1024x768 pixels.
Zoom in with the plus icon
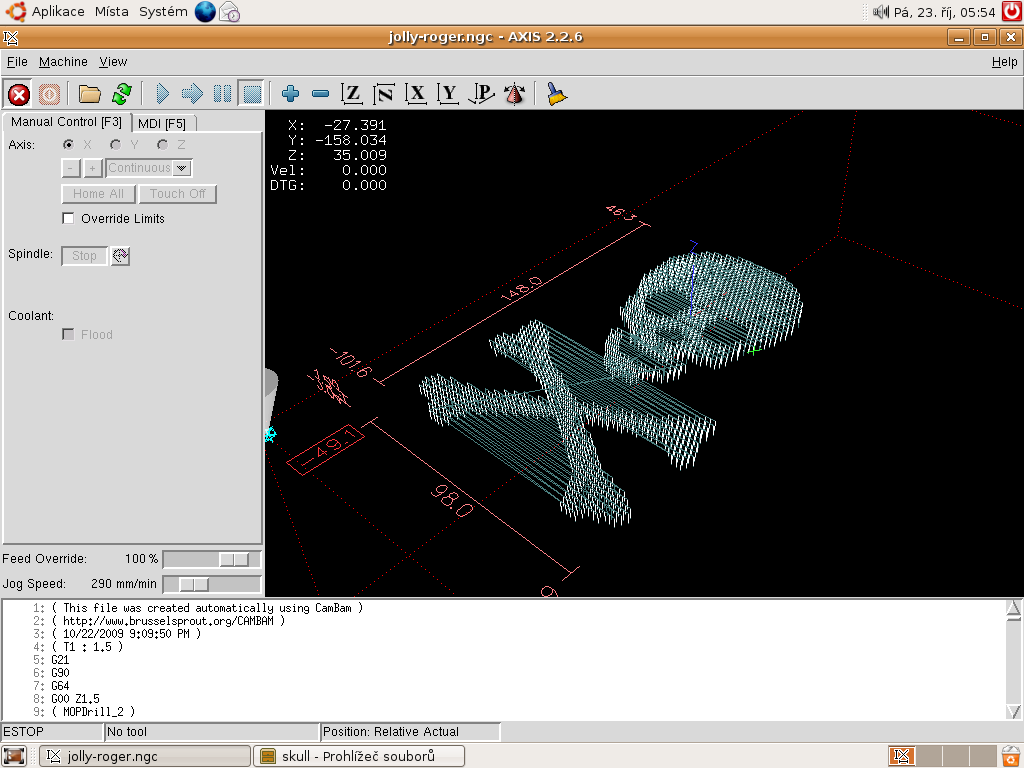[x=290, y=94]
